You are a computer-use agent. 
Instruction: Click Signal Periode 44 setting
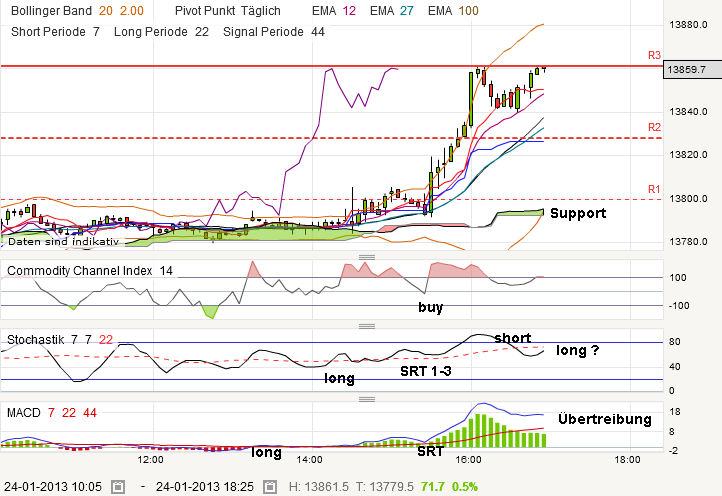[274, 32]
